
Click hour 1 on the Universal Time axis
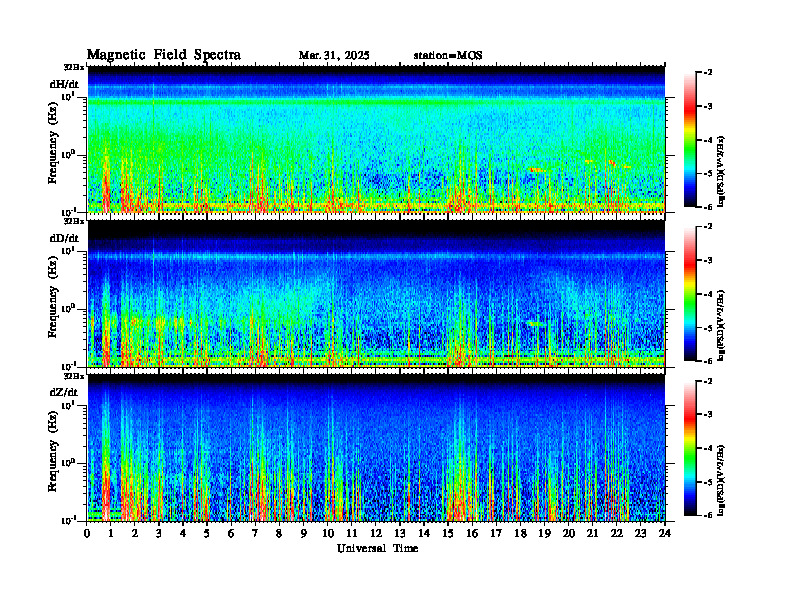coord(111,533)
